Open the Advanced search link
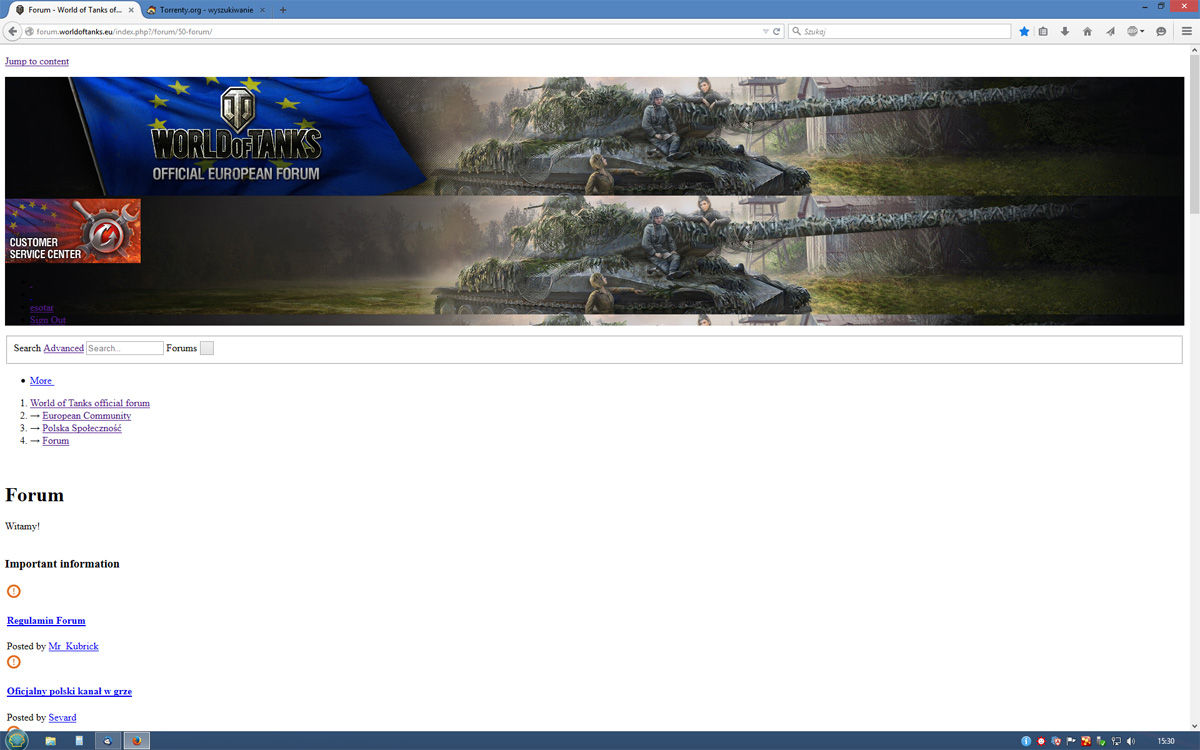1200x750 pixels. pos(64,348)
